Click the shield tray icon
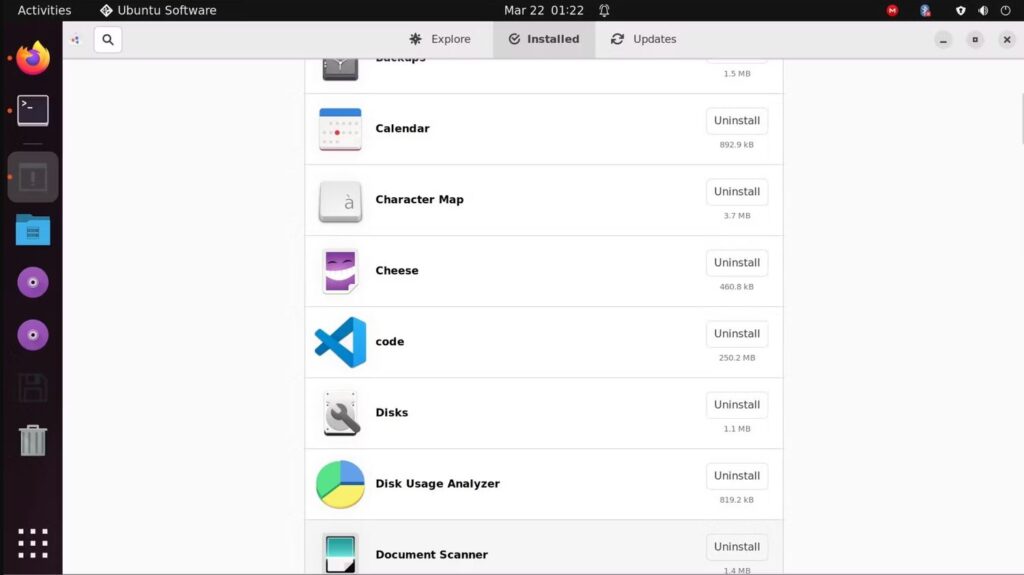 click(961, 10)
